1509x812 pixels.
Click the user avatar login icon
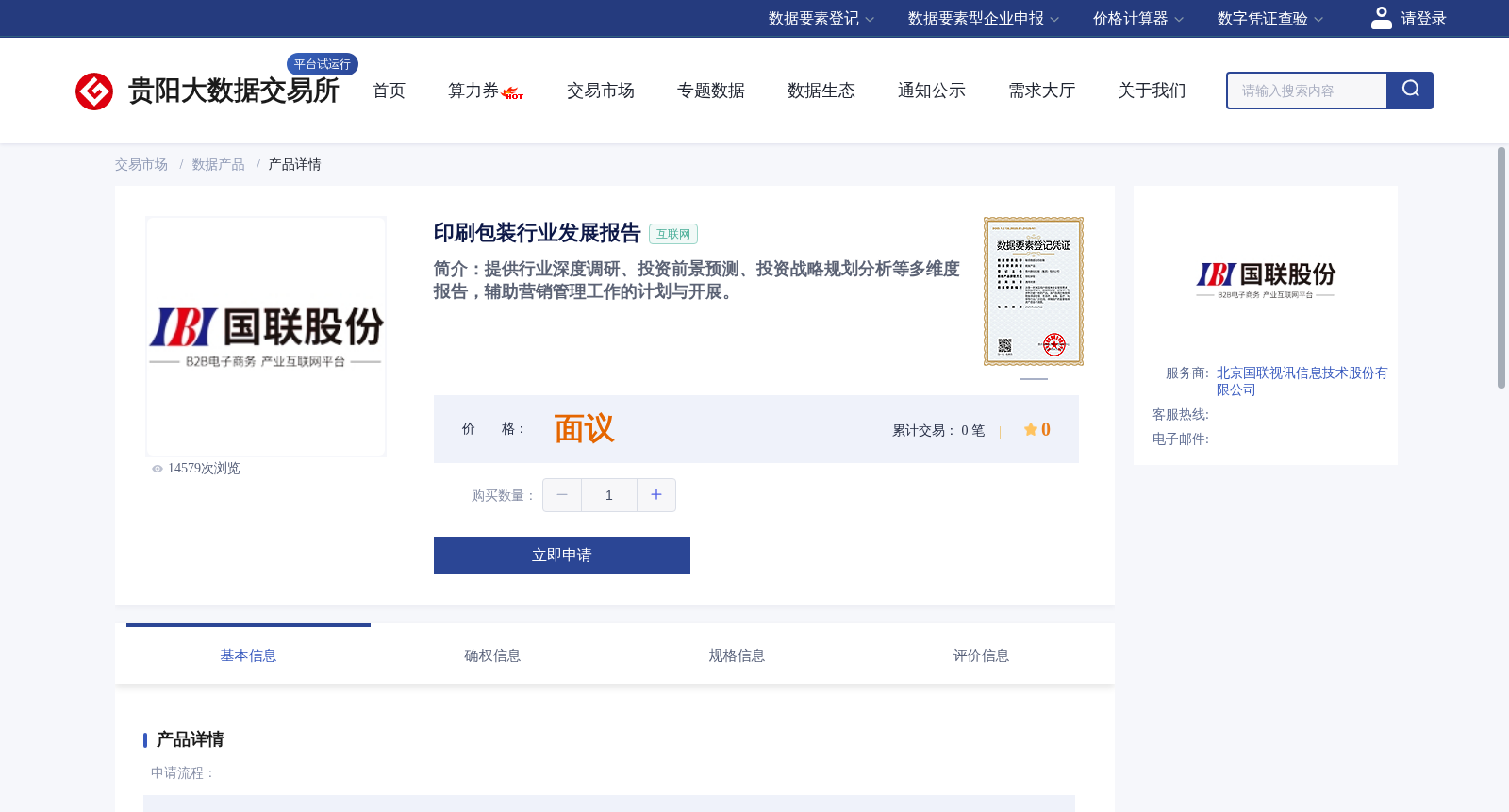tap(1382, 18)
